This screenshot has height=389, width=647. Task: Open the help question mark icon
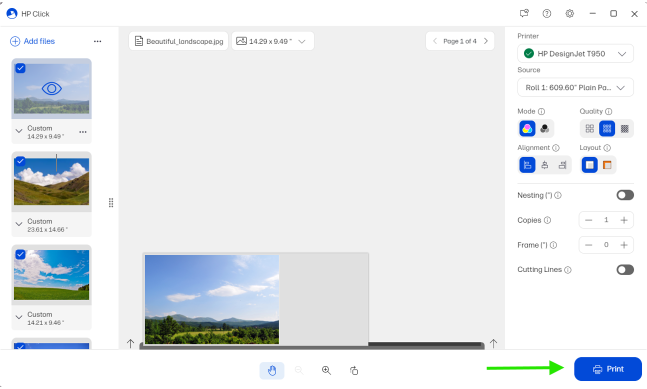click(547, 14)
